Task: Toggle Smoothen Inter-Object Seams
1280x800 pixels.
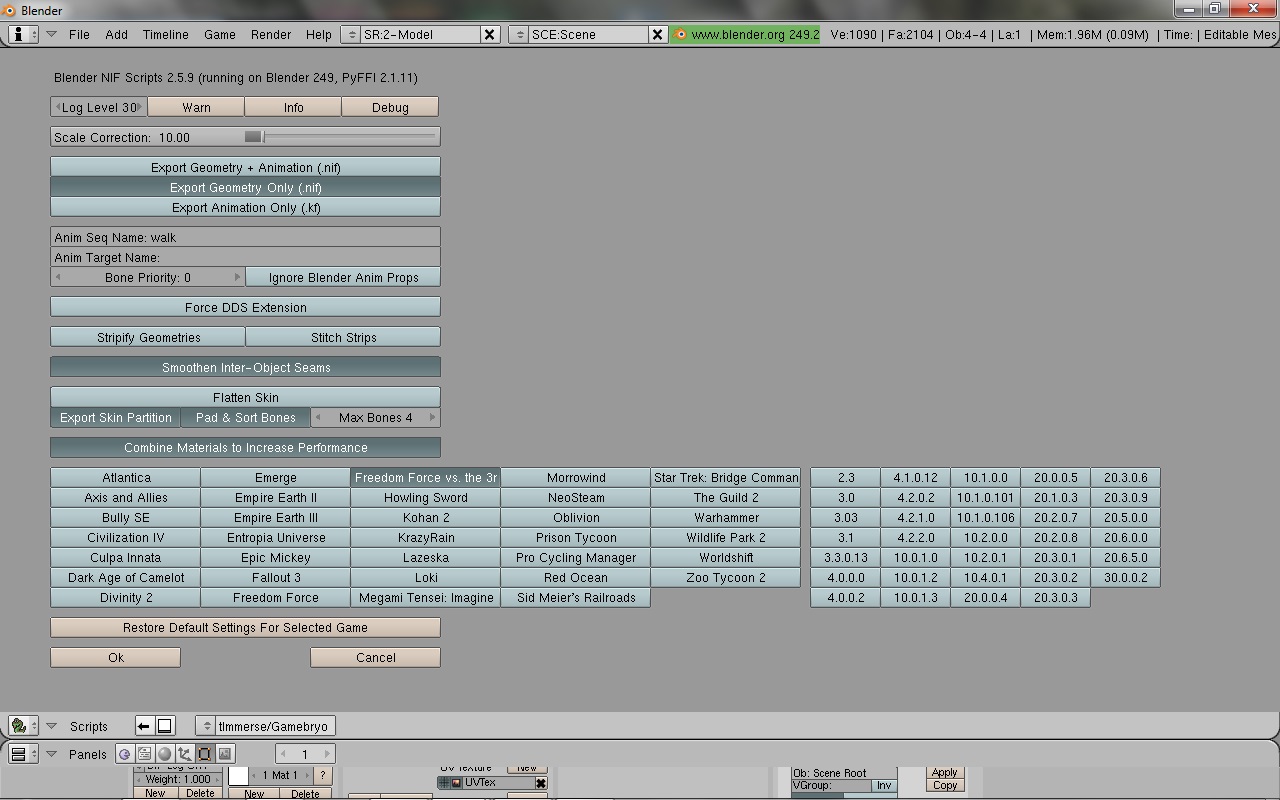Action: coord(245,367)
